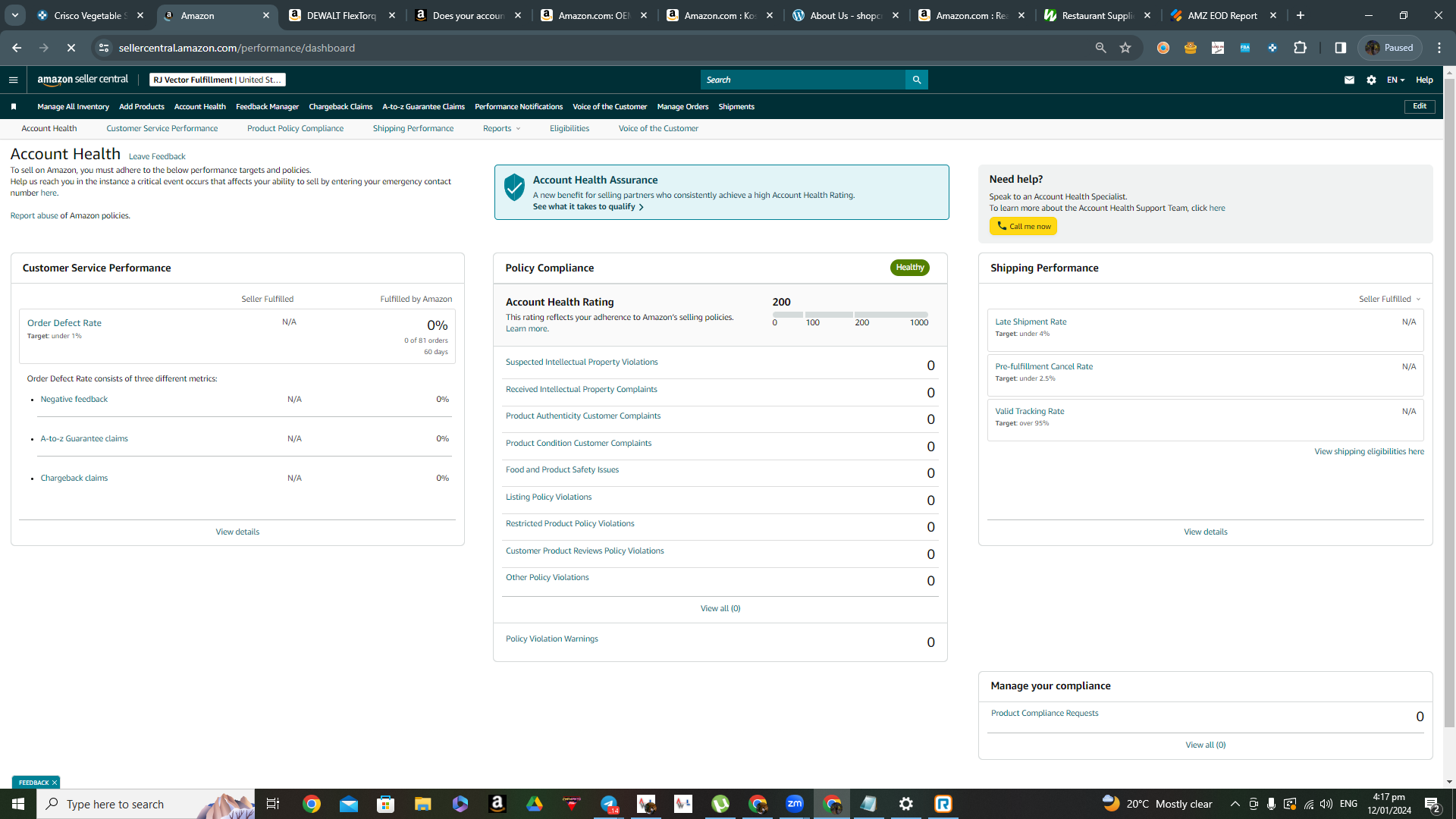
Task: Open the browser zoom magnifier icon
Action: click(1100, 48)
